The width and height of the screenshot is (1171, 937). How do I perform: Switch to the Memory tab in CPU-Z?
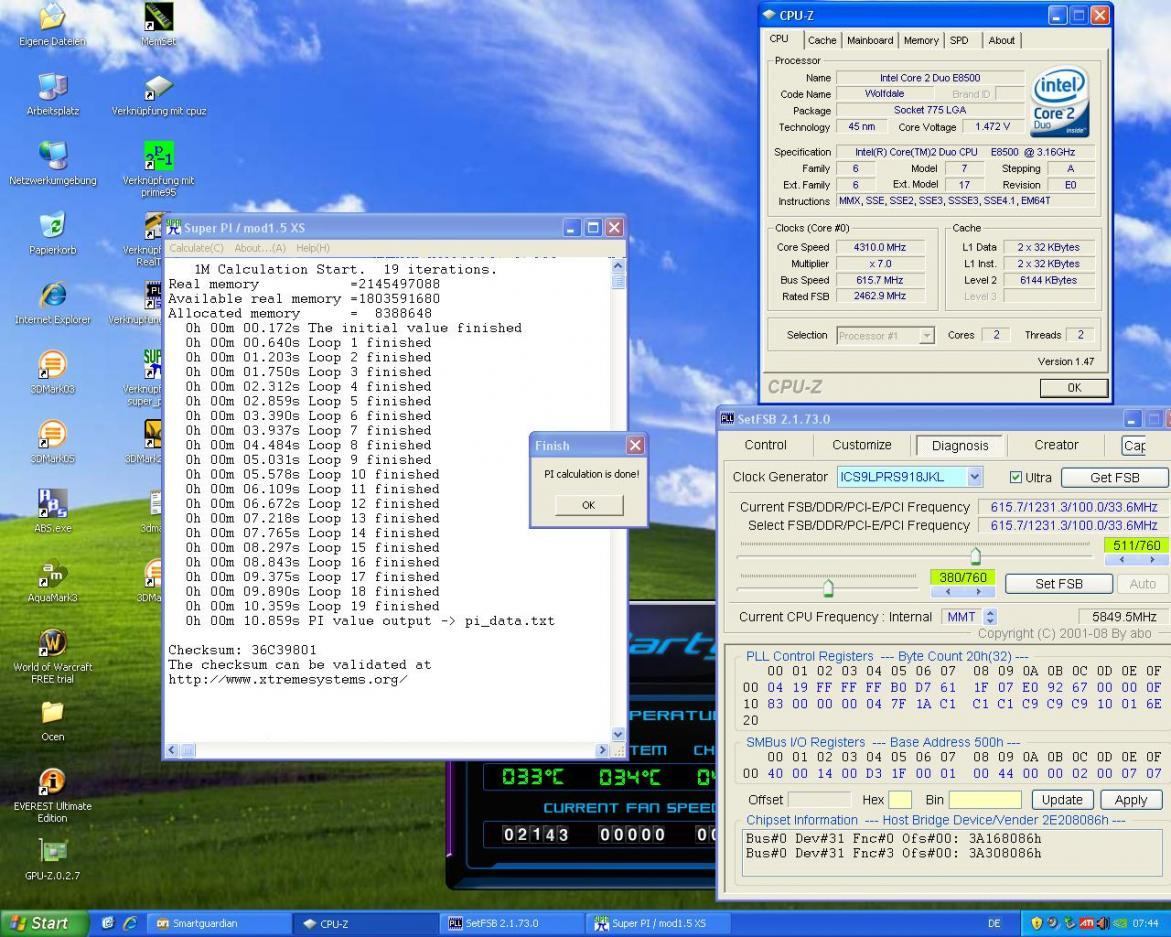pos(920,40)
